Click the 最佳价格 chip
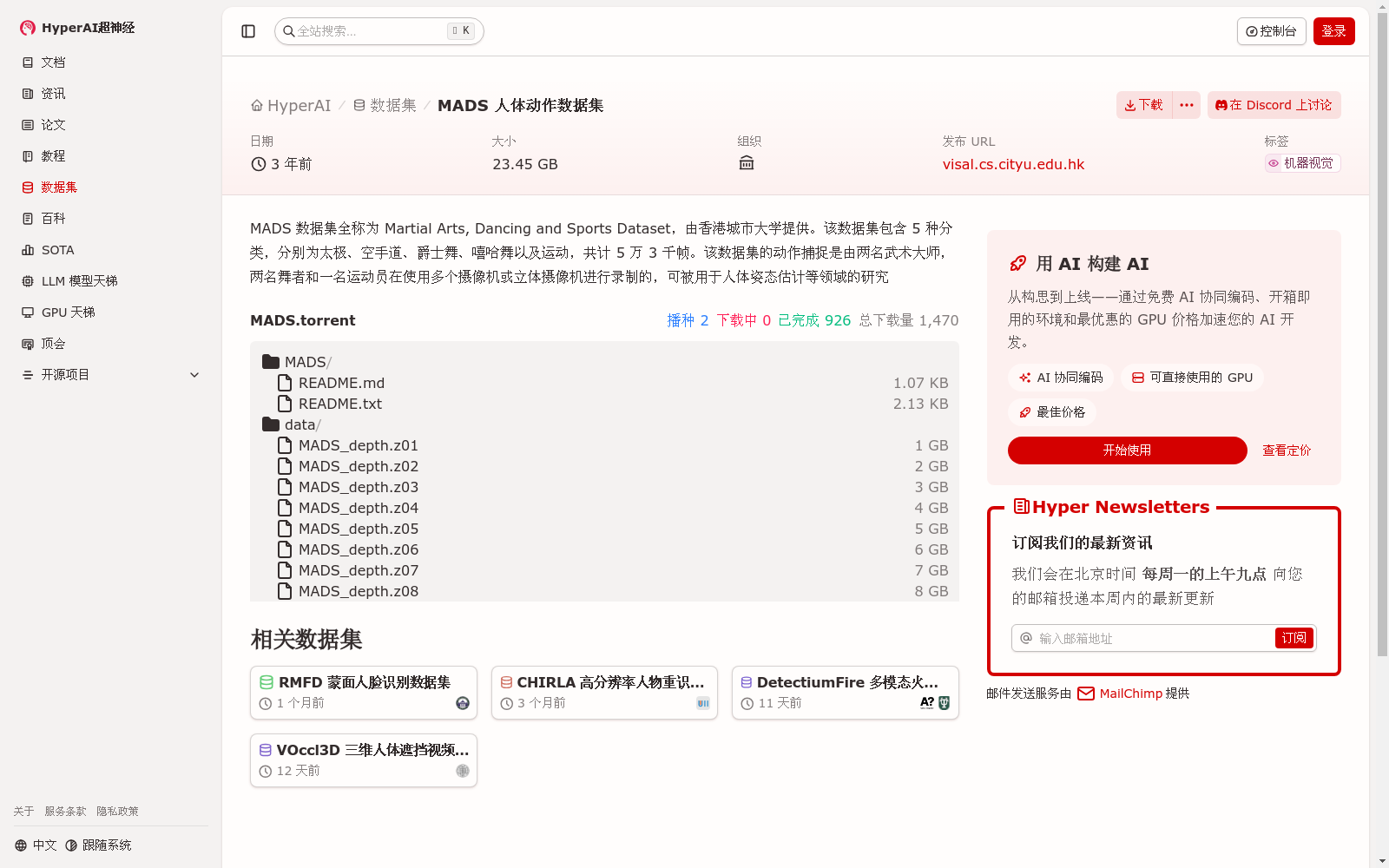Screen dimensions: 1389x868 coord(1052,412)
